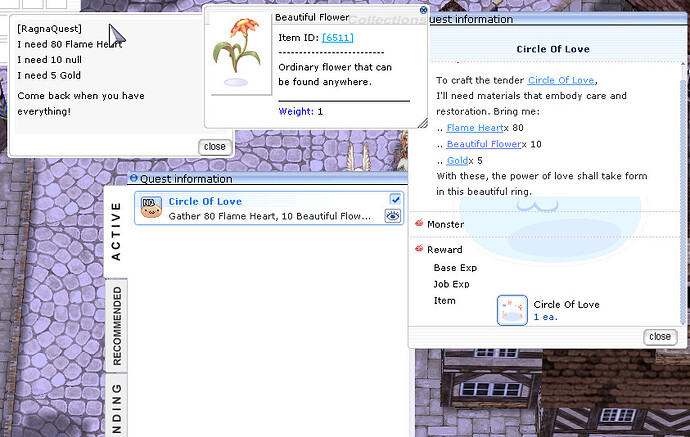Open the Beautiful Flower item link

point(484,144)
